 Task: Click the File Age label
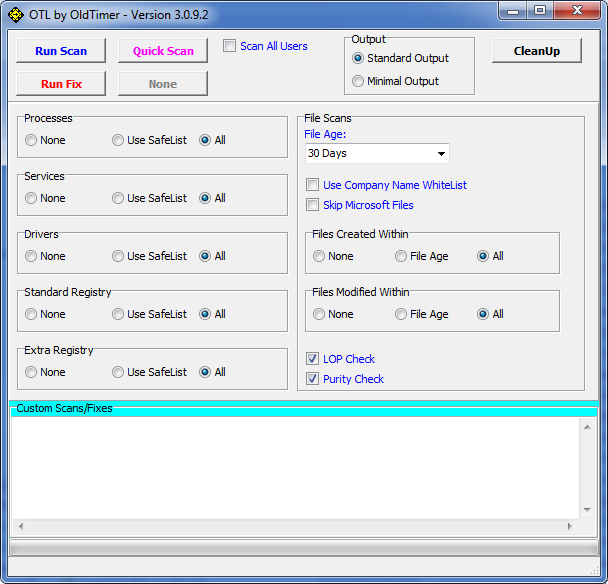[325, 134]
